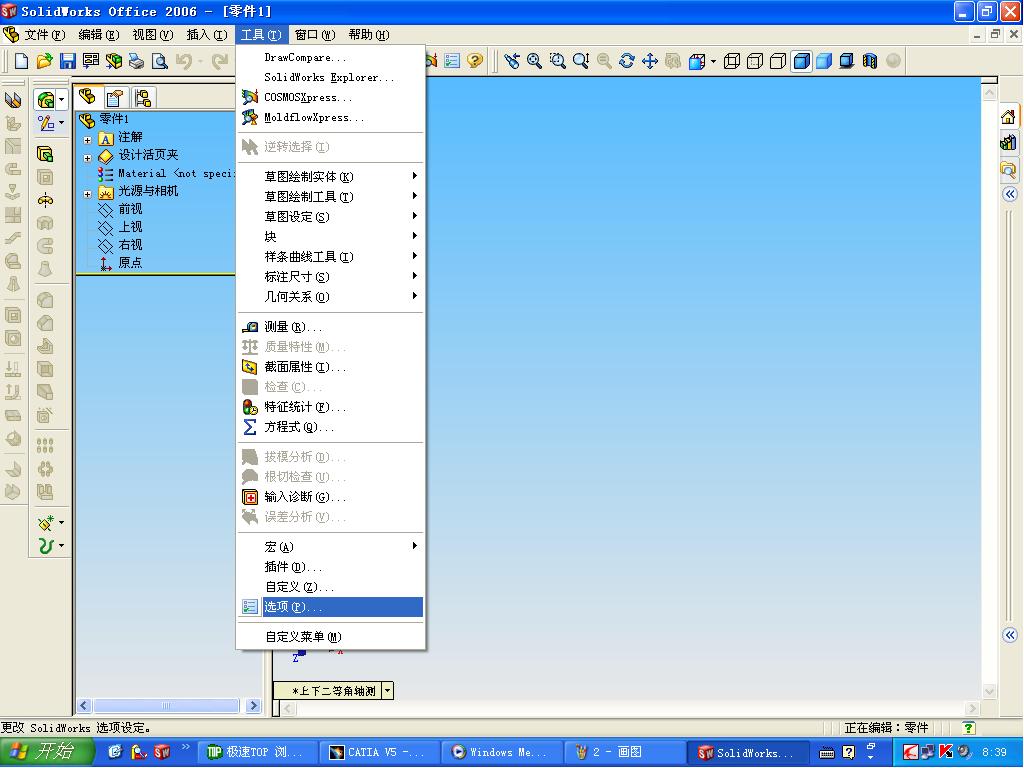Open the 帮助 menu
This screenshot has height=768, width=1024.
pyautogui.click(x=368, y=35)
